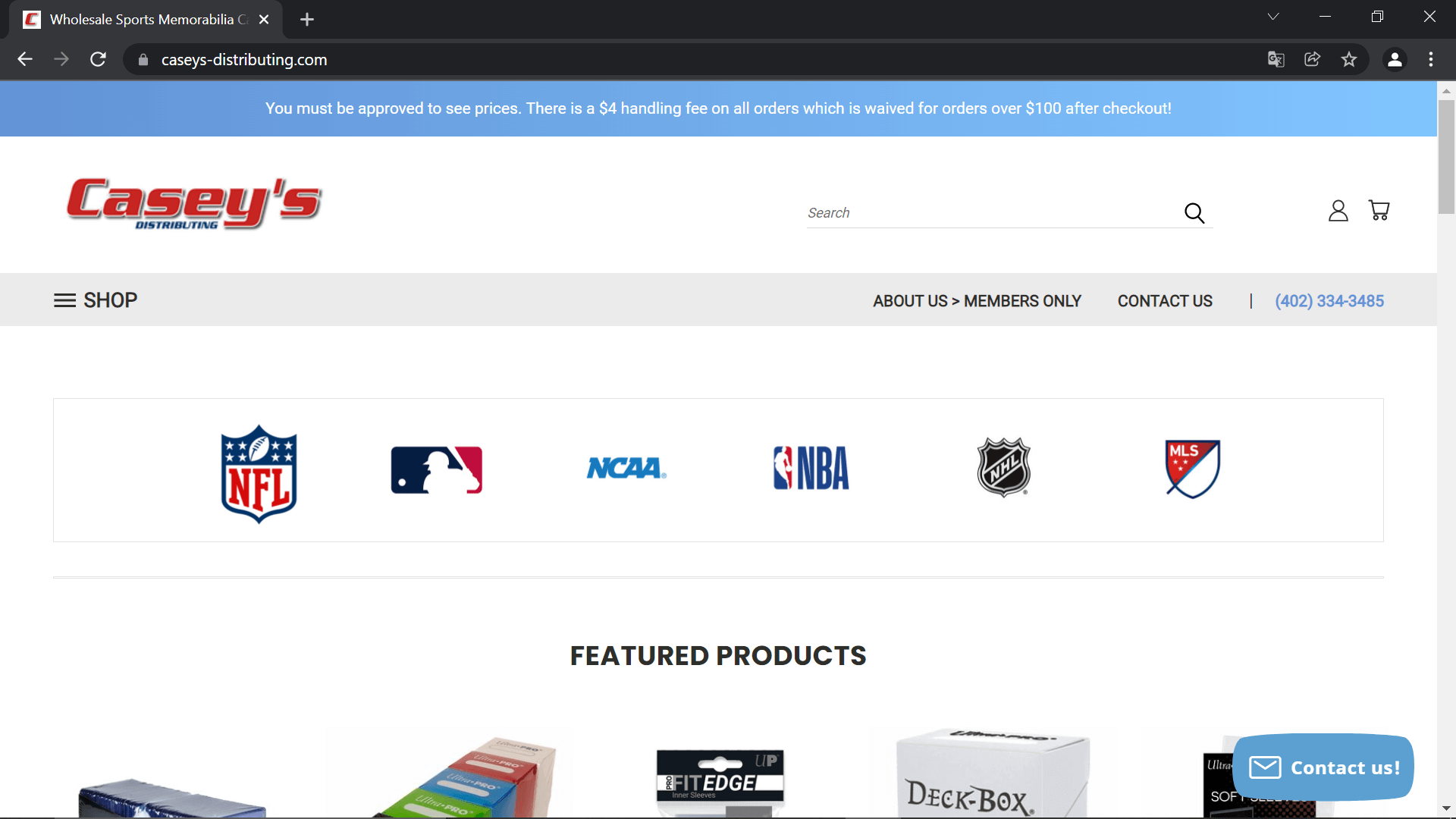
Task: Select the MLB league logo
Action: coord(437,469)
